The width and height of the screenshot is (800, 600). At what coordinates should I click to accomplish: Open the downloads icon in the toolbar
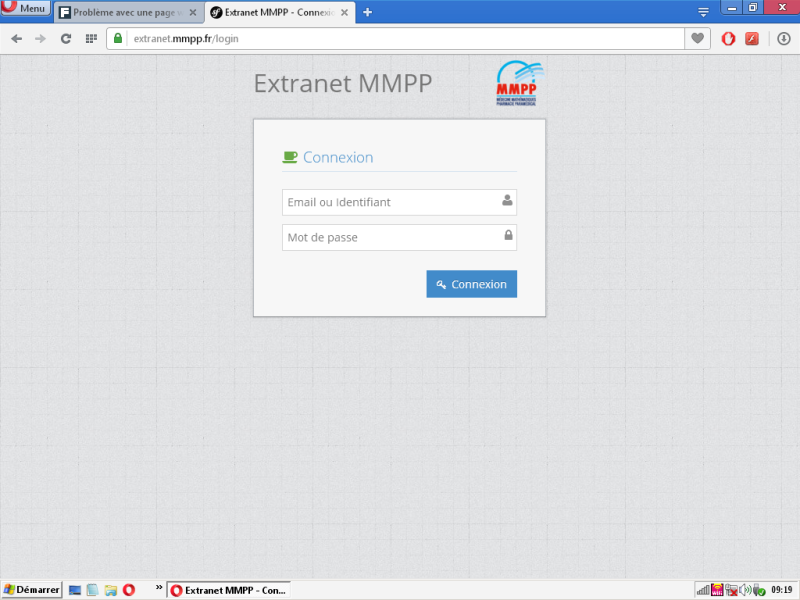(784, 39)
